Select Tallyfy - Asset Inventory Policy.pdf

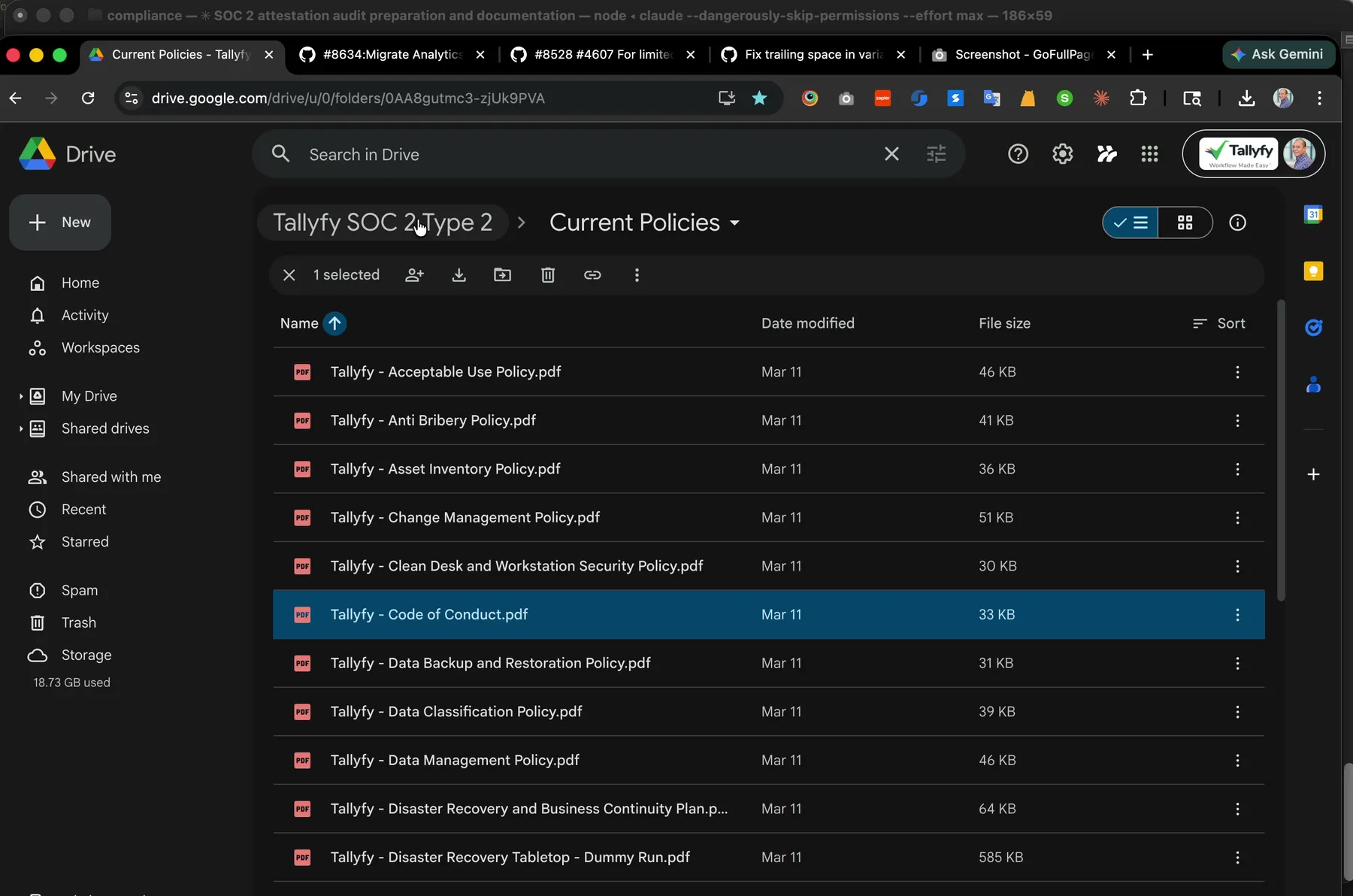tap(768, 469)
